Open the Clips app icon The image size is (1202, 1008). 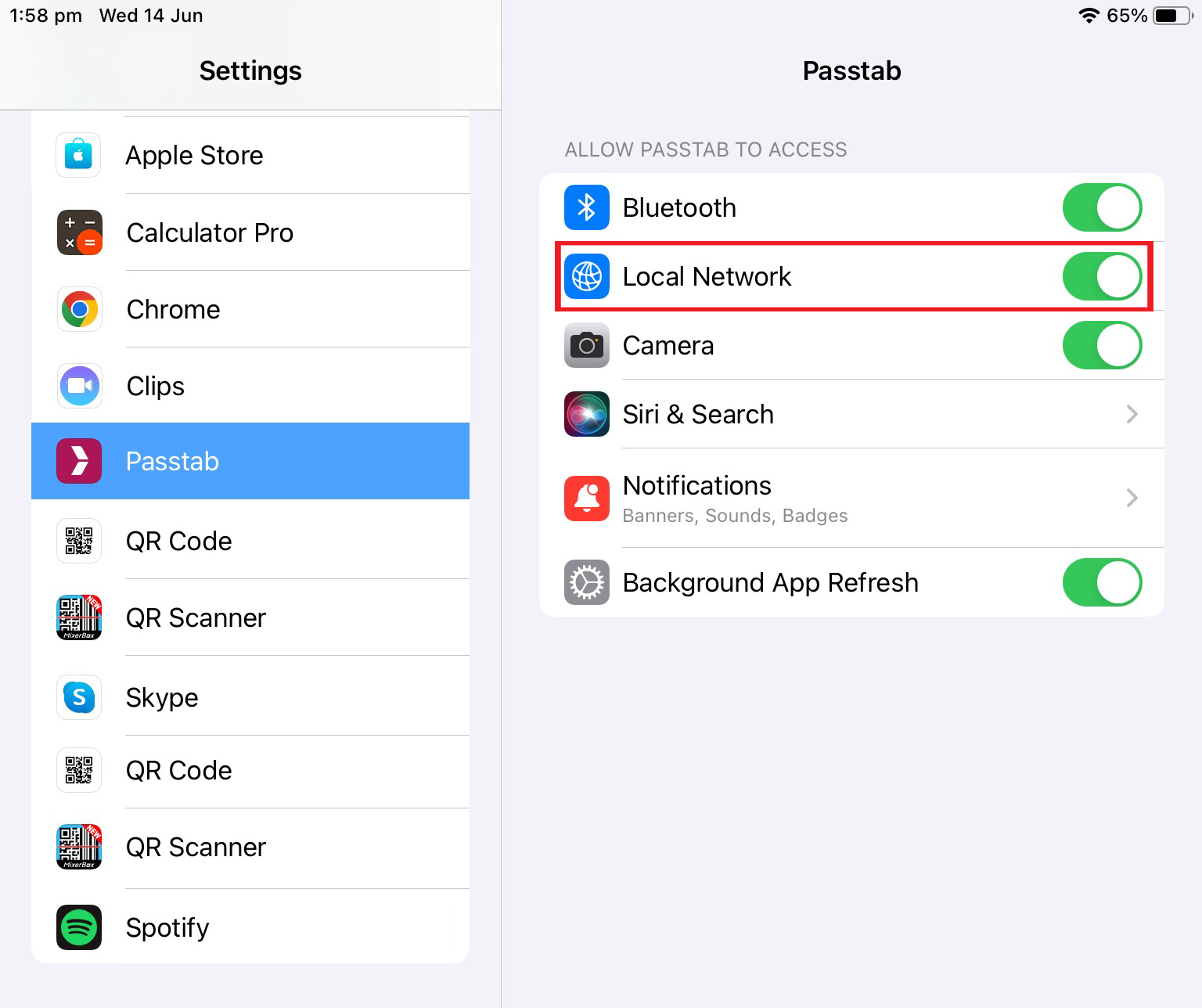pyautogui.click(x=79, y=386)
